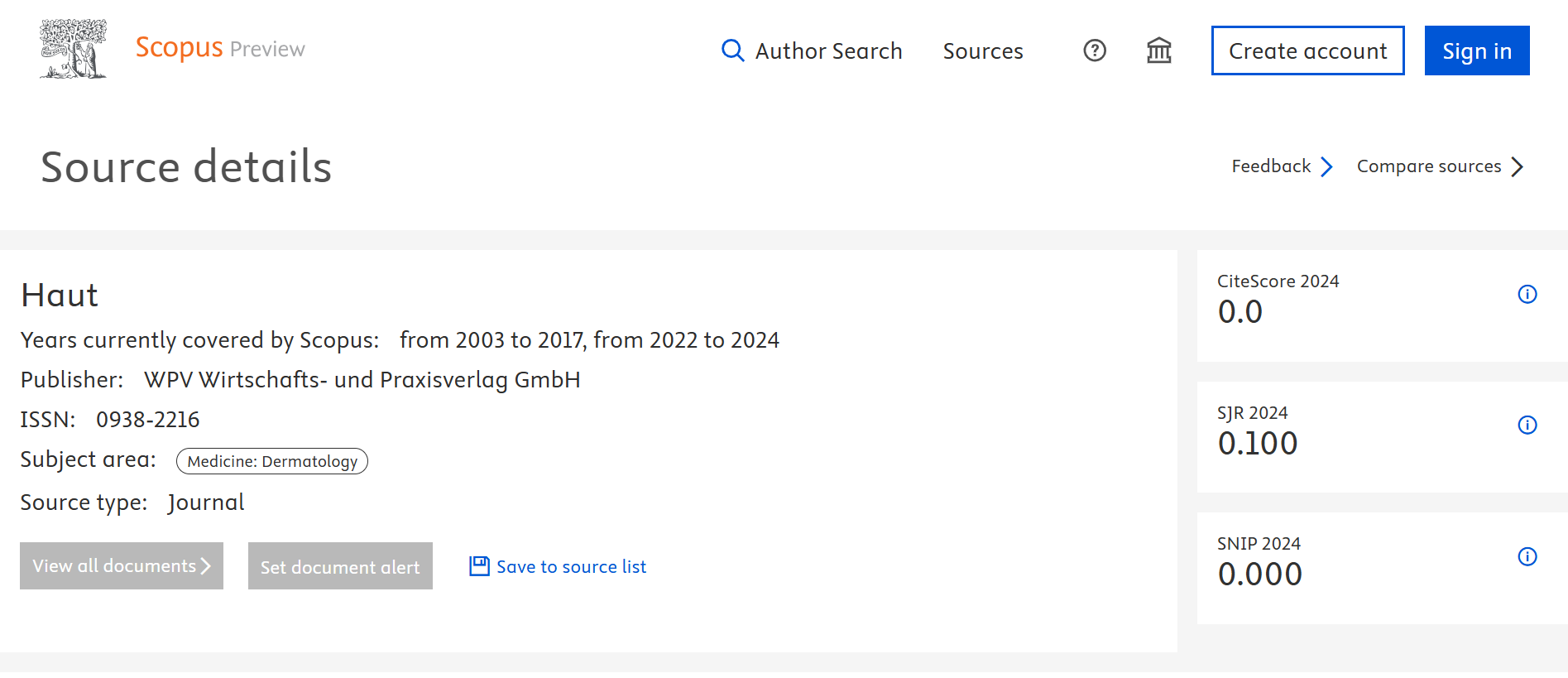This screenshot has height=678, width=1568.
Task: Open the help question mark icon
Action: pos(1094,50)
